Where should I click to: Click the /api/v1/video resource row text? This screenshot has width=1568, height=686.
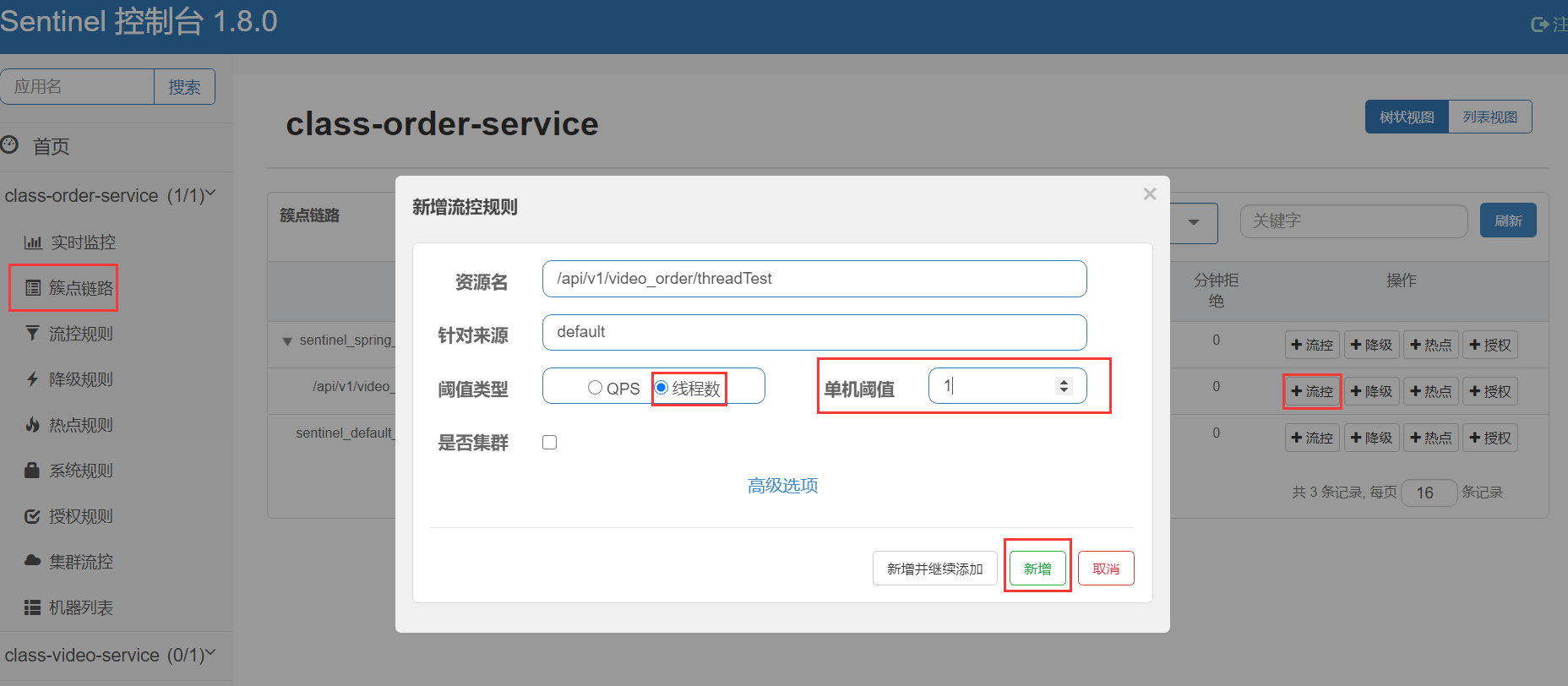pyautogui.click(x=353, y=387)
